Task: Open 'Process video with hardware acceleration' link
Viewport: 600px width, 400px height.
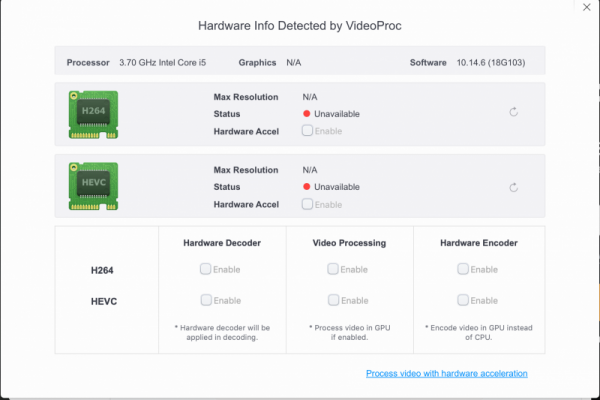Action: click(446, 373)
